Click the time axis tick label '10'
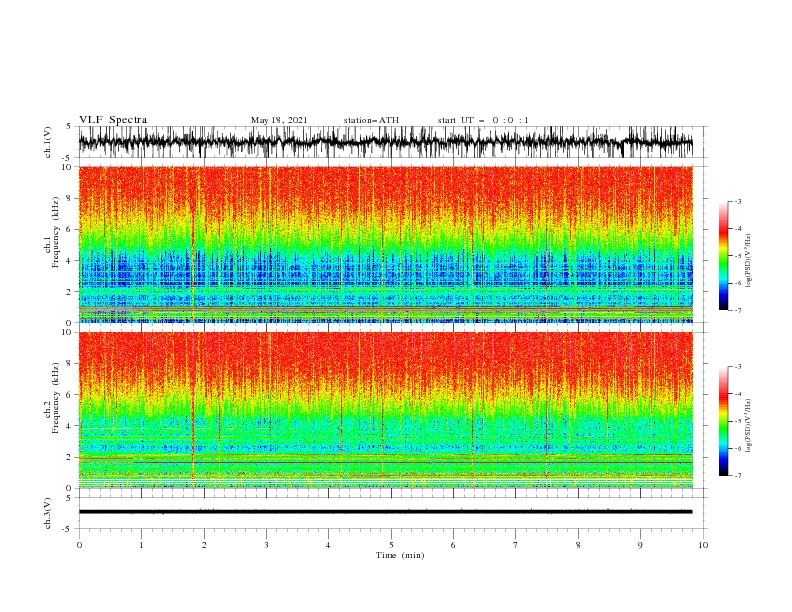792x612 pixels. click(703, 545)
